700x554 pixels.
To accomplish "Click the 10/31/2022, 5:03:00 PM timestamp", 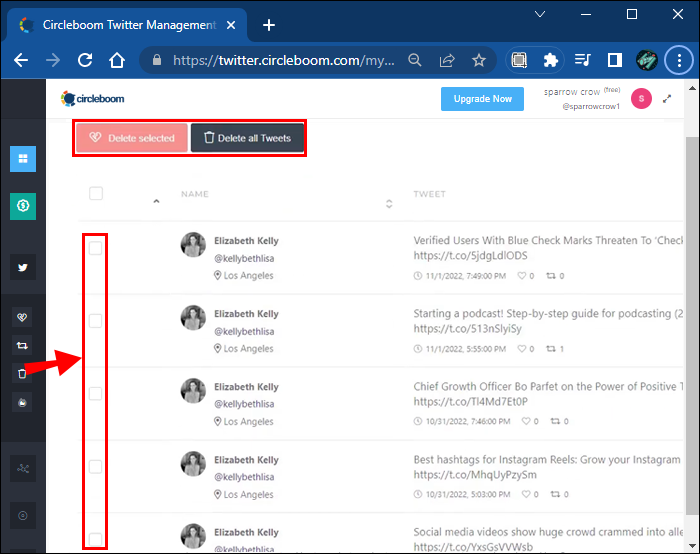I will [468, 494].
